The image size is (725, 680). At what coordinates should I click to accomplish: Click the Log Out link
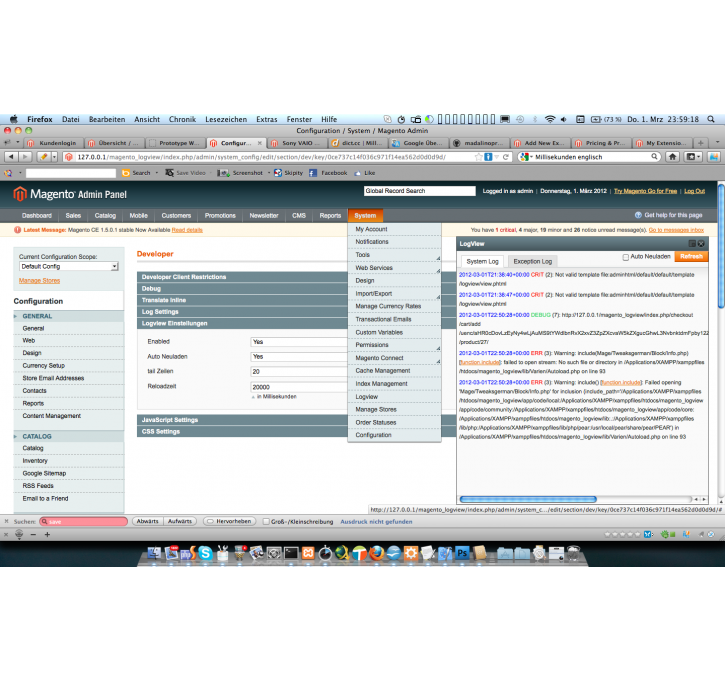click(x=694, y=191)
